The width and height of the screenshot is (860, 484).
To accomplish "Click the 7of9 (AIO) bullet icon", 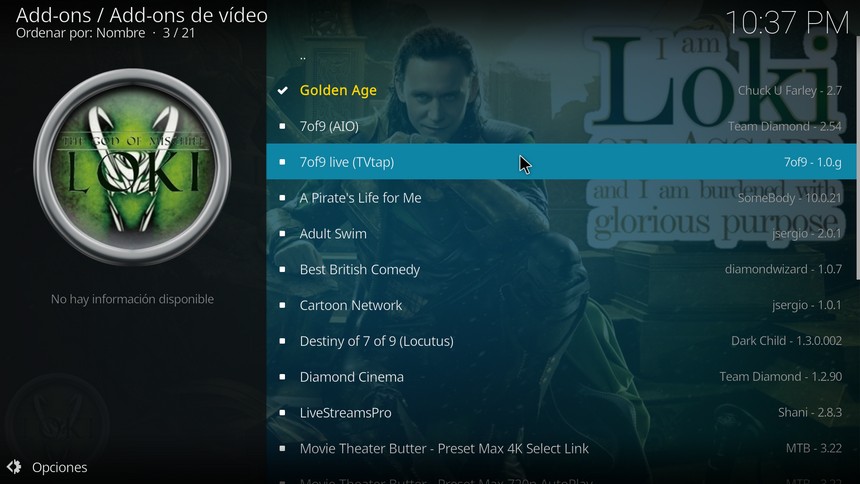I will (x=282, y=126).
